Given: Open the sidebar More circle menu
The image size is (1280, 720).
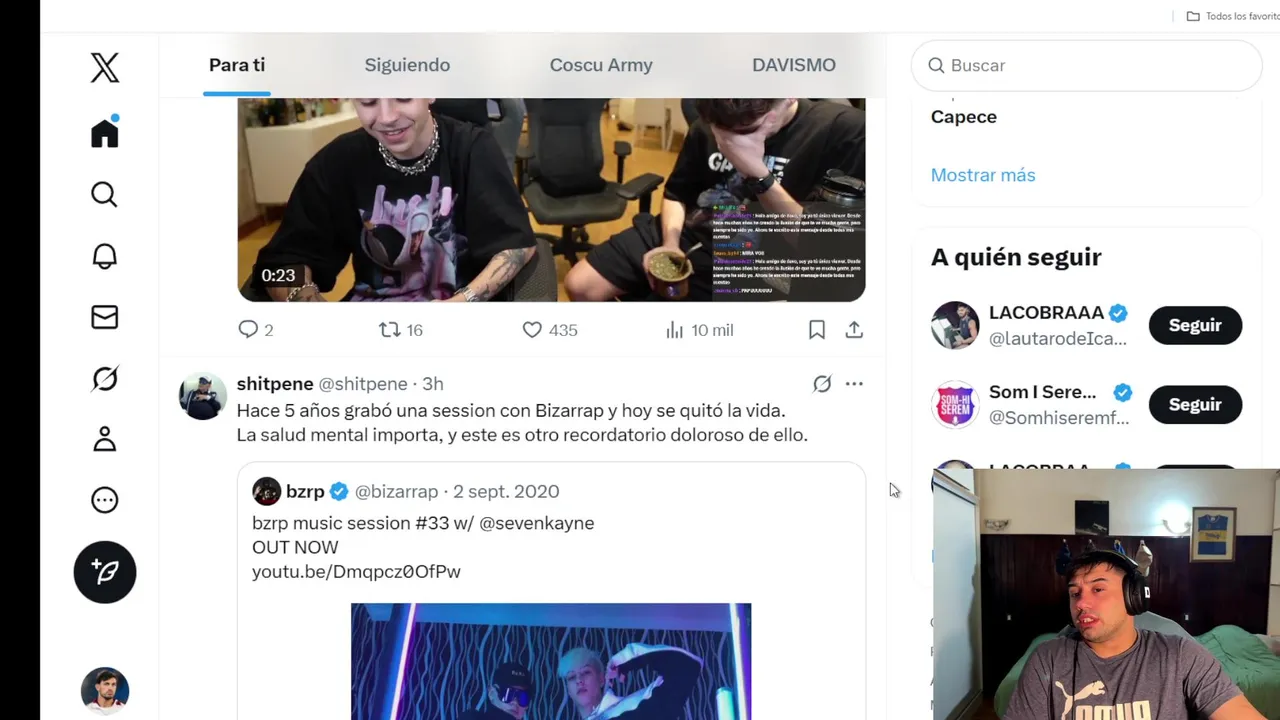Looking at the screenshot, I should tap(105, 500).
